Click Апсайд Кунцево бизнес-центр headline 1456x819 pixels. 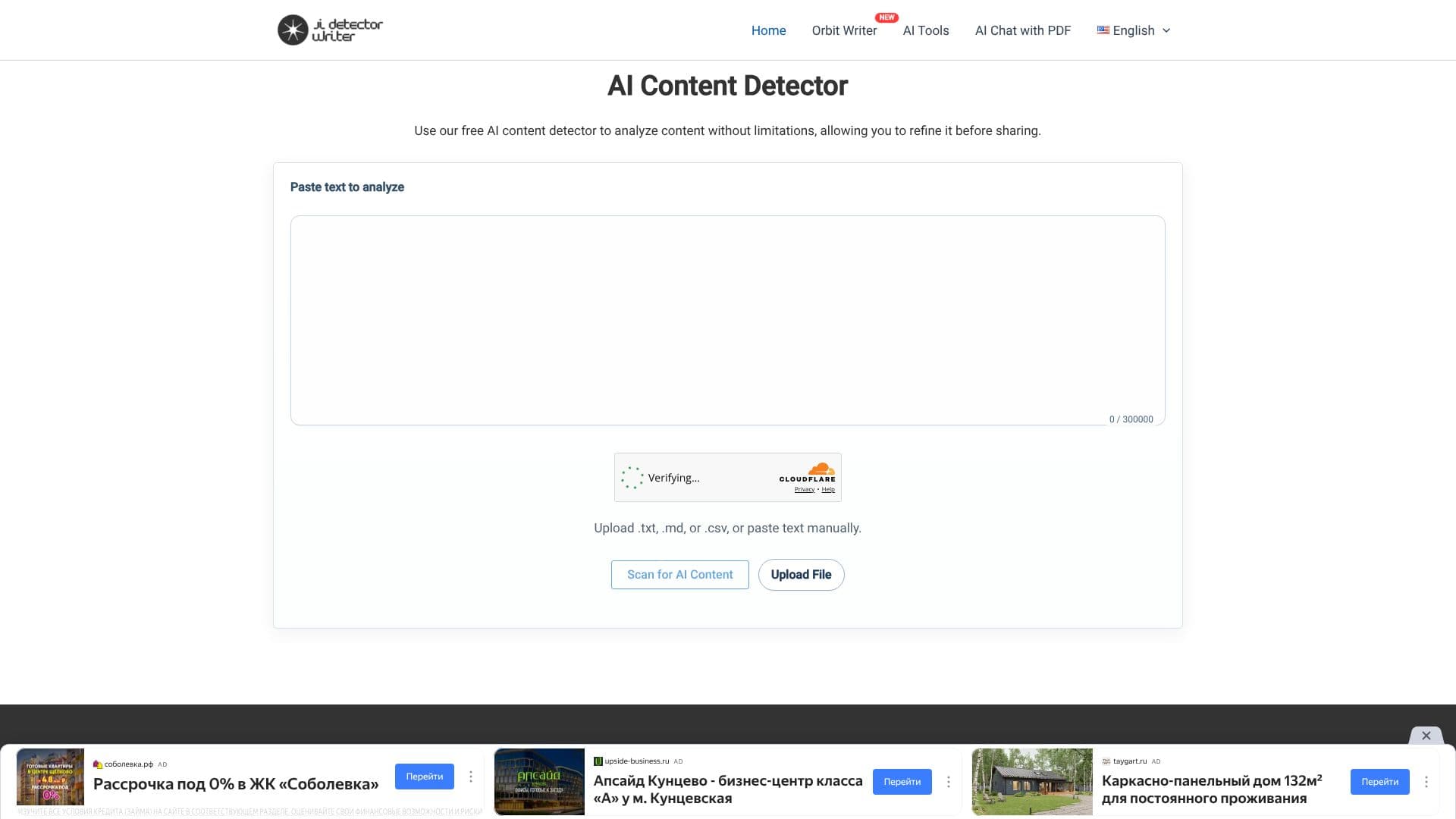pos(728,789)
